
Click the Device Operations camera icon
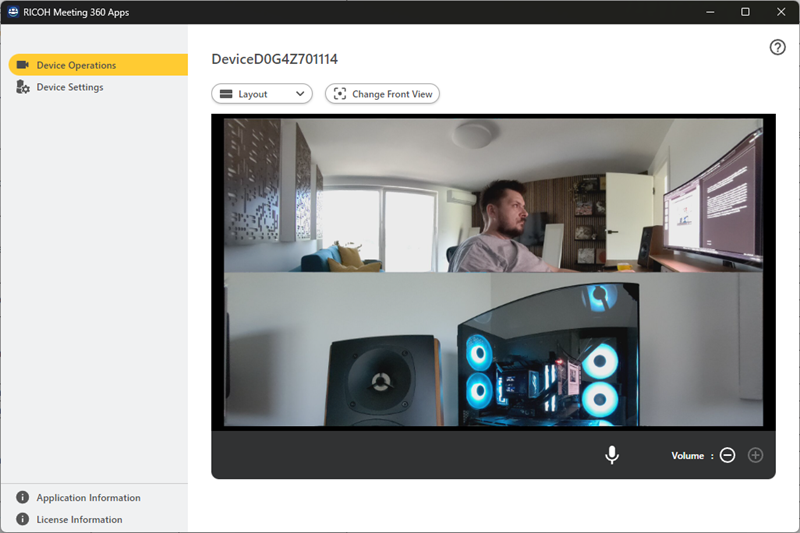[x=22, y=65]
